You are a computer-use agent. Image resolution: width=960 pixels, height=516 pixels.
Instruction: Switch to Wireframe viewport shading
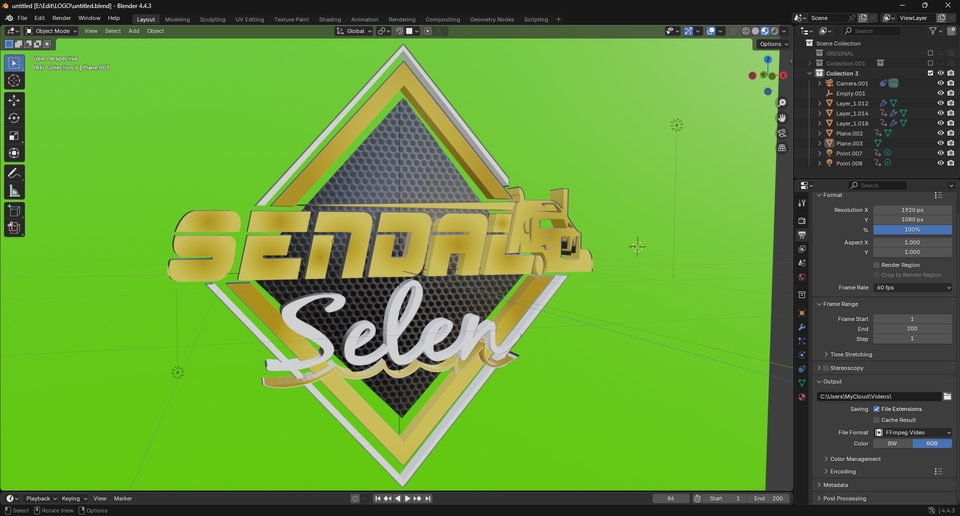[x=746, y=31]
